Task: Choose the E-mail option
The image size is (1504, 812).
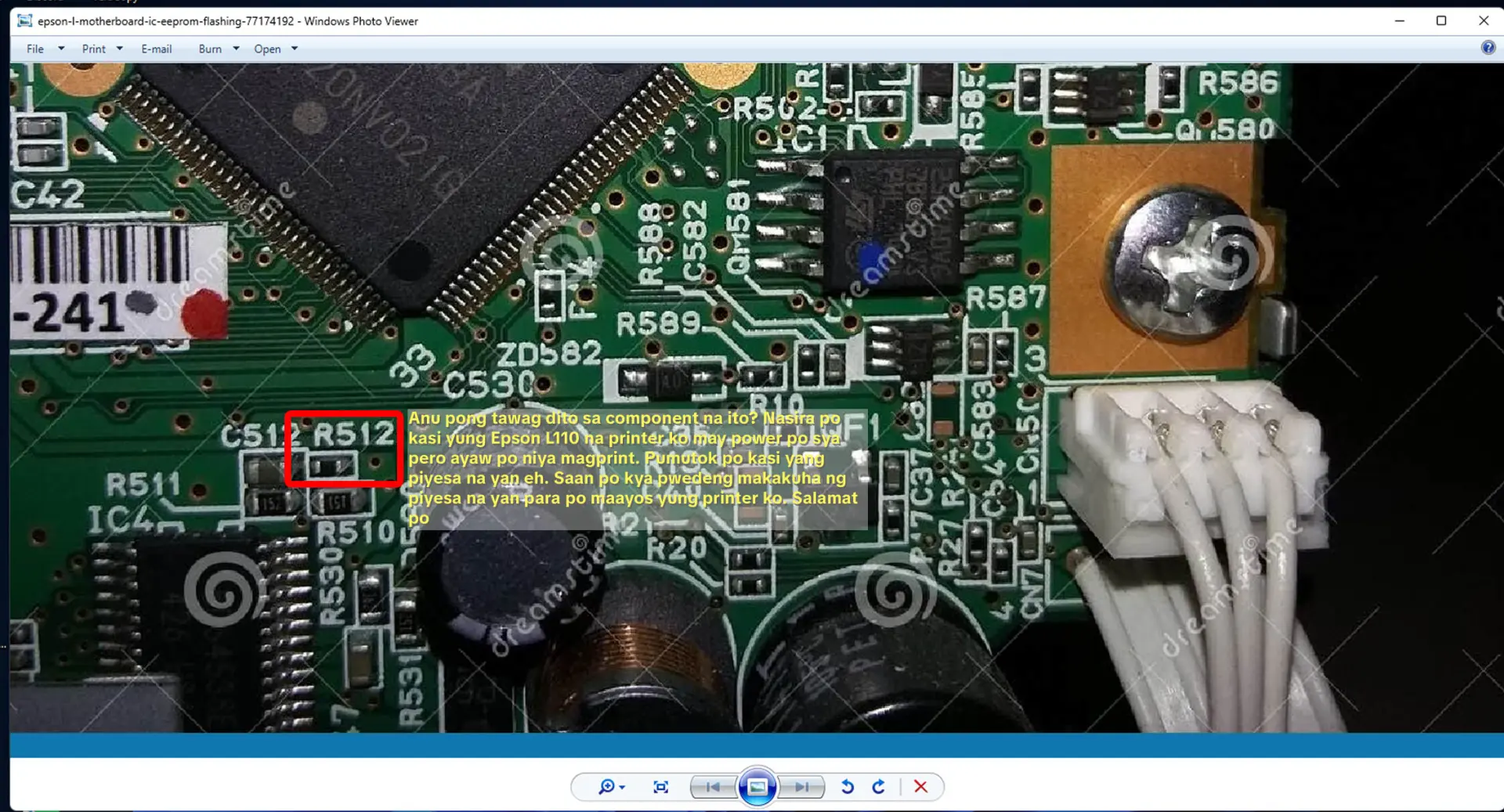Action: click(x=157, y=49)
